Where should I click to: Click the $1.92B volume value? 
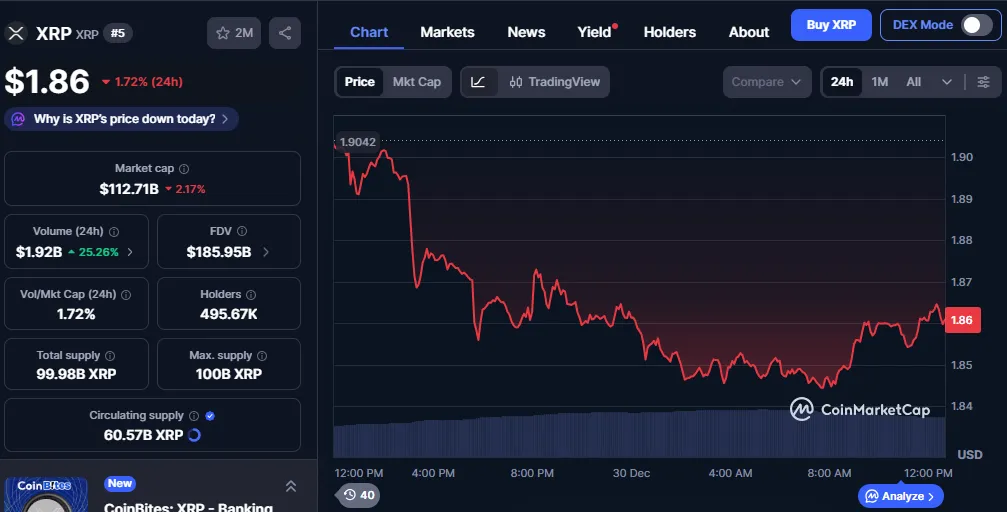39,252
